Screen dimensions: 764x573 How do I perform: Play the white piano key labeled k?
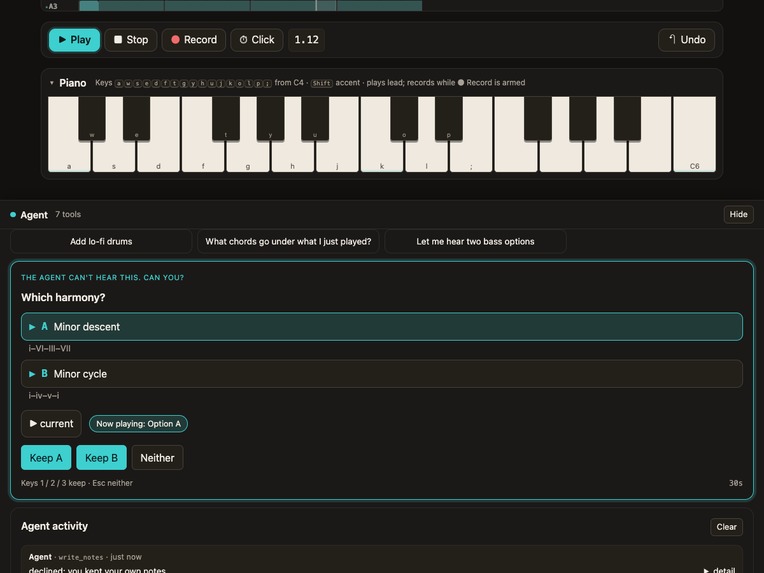pos(382,156)
